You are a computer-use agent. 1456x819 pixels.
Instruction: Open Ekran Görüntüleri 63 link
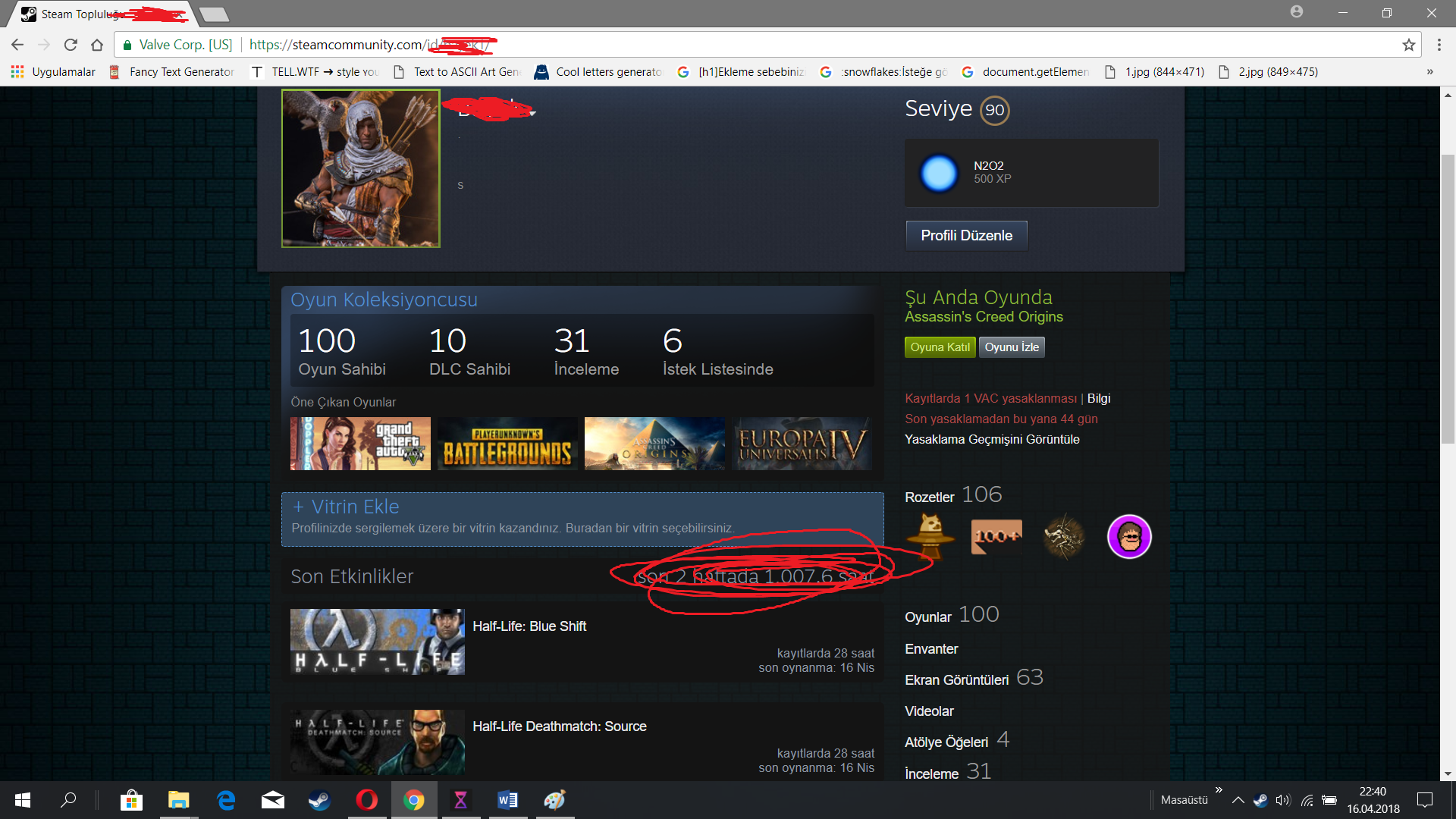(974, 678)
